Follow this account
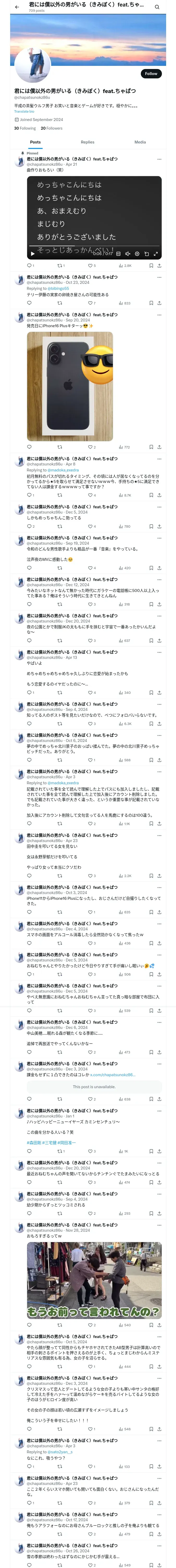This screenshot has width=176, height=1568. (151, 74)
